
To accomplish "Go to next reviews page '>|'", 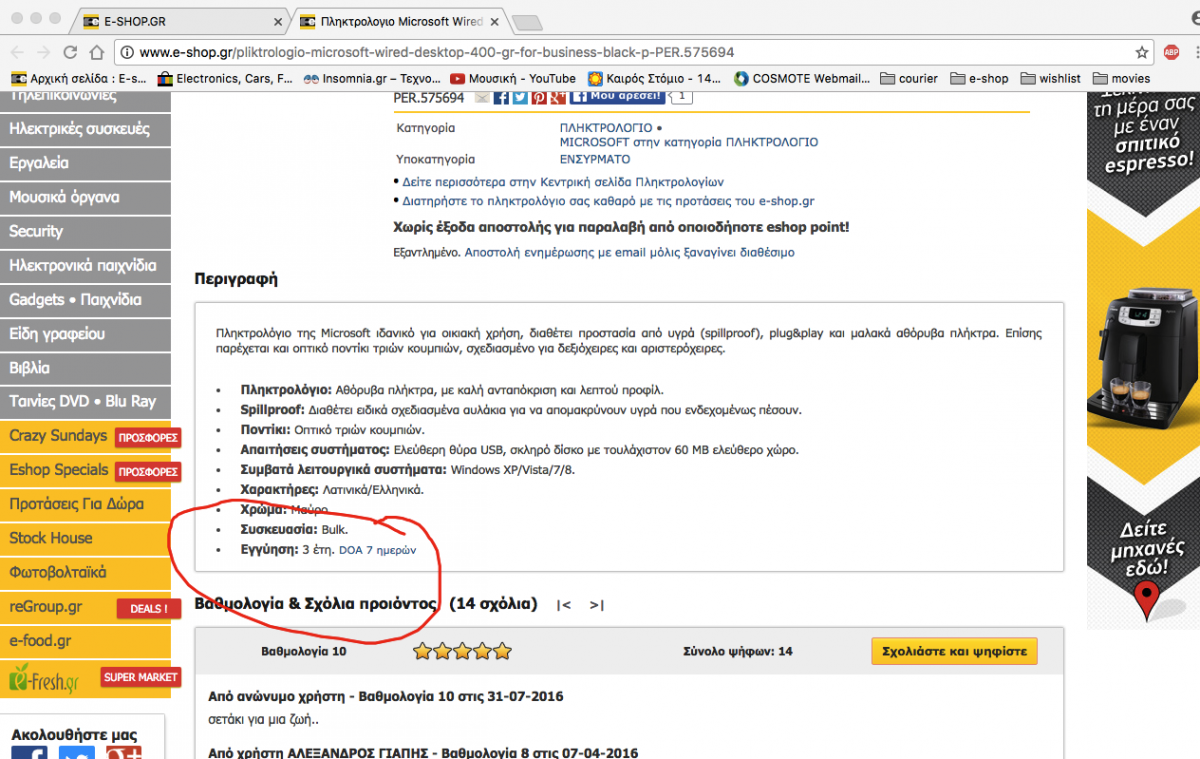I will tap(596, 605).
